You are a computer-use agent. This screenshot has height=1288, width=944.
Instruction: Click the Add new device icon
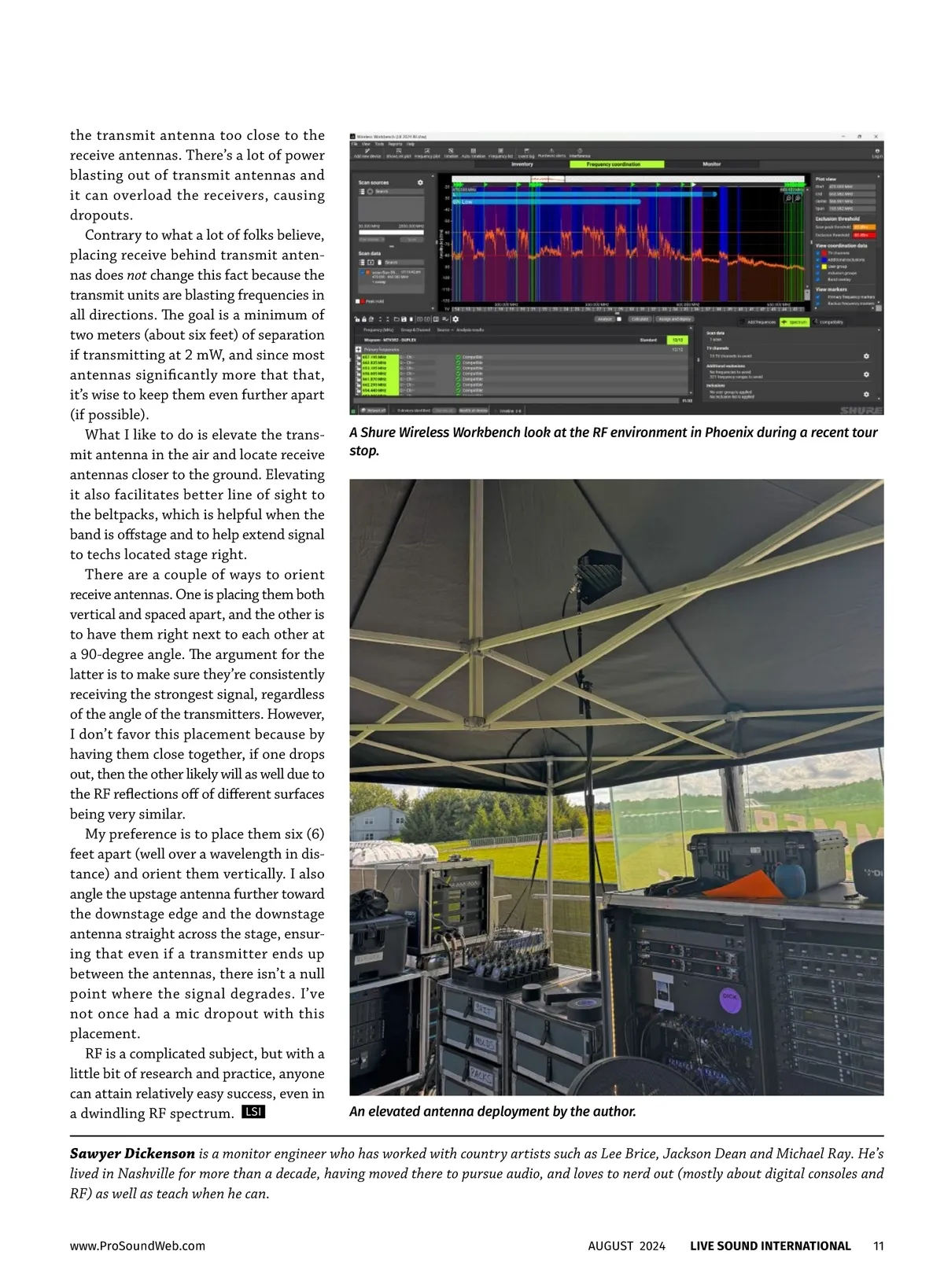[367, 153]
